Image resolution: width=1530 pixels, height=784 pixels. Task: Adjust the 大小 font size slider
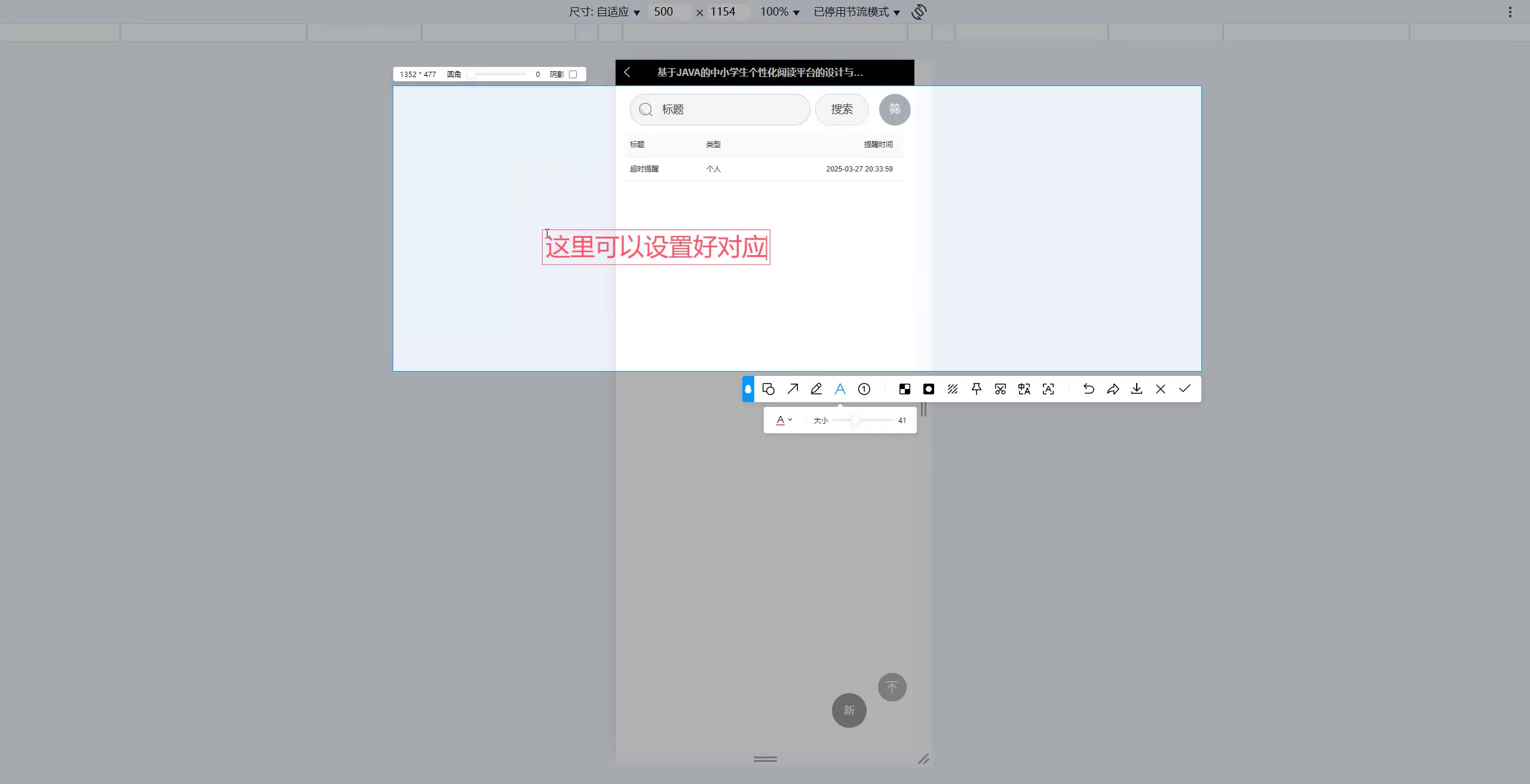click(856, 420)
